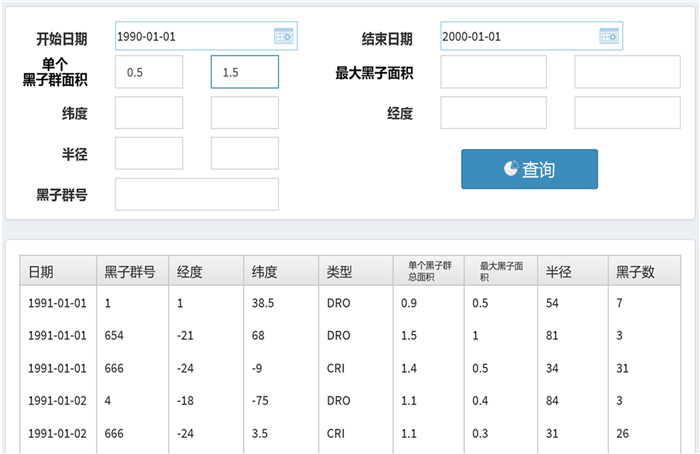Sort by the 黑子群号 column header
700x454 pixels.
[x=132, y=271]
